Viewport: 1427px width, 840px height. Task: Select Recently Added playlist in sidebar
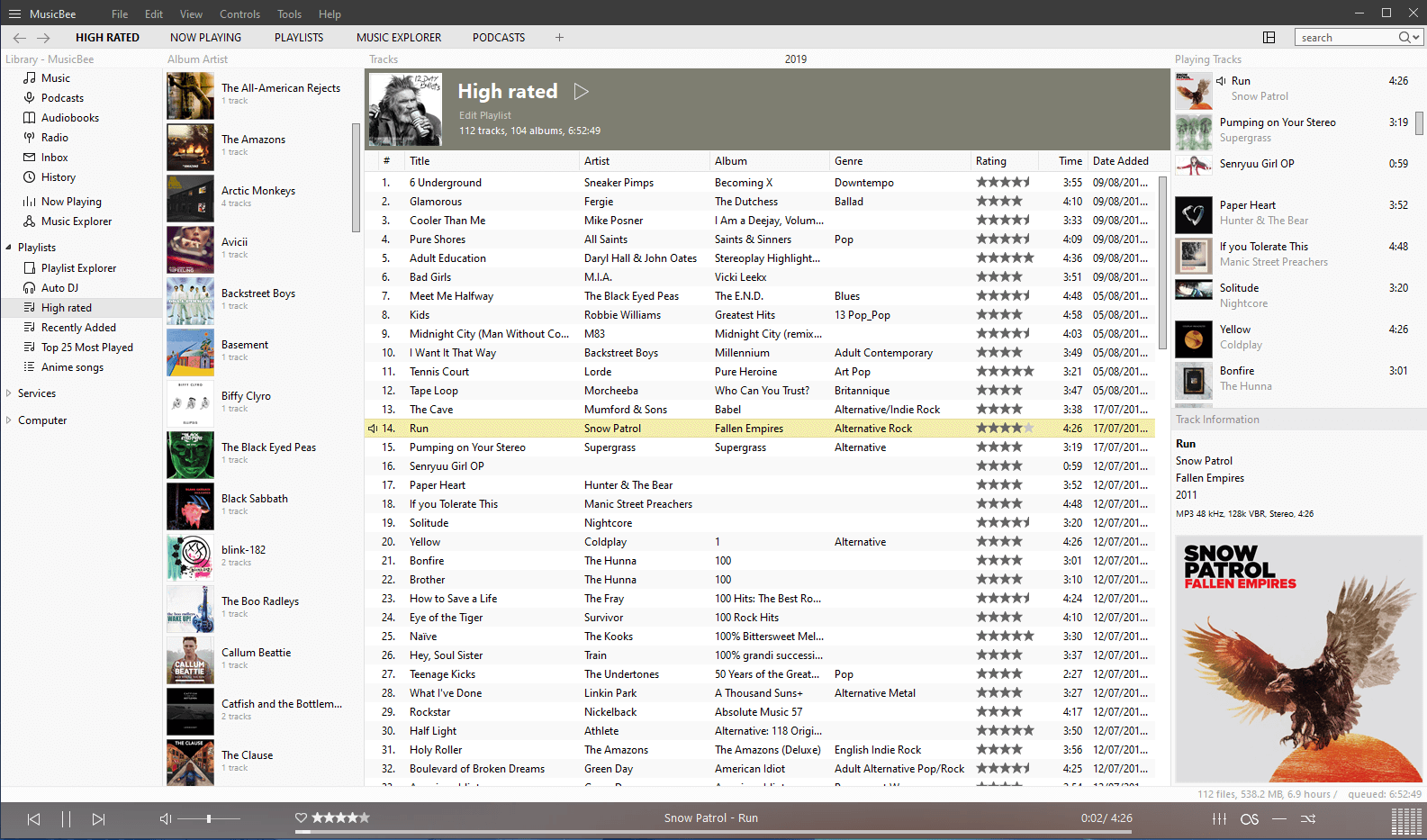coord(78,328)
